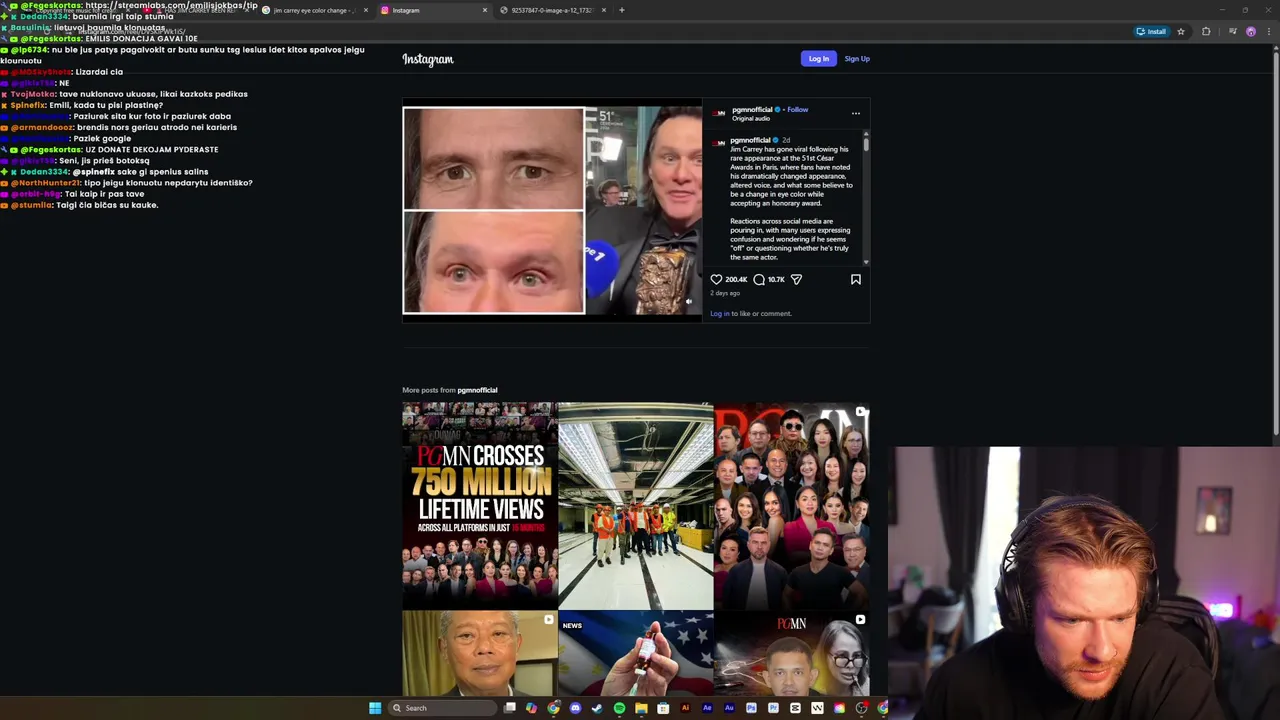Open the PGMN group of people reel thumbnail

click(x=792, y=505)
